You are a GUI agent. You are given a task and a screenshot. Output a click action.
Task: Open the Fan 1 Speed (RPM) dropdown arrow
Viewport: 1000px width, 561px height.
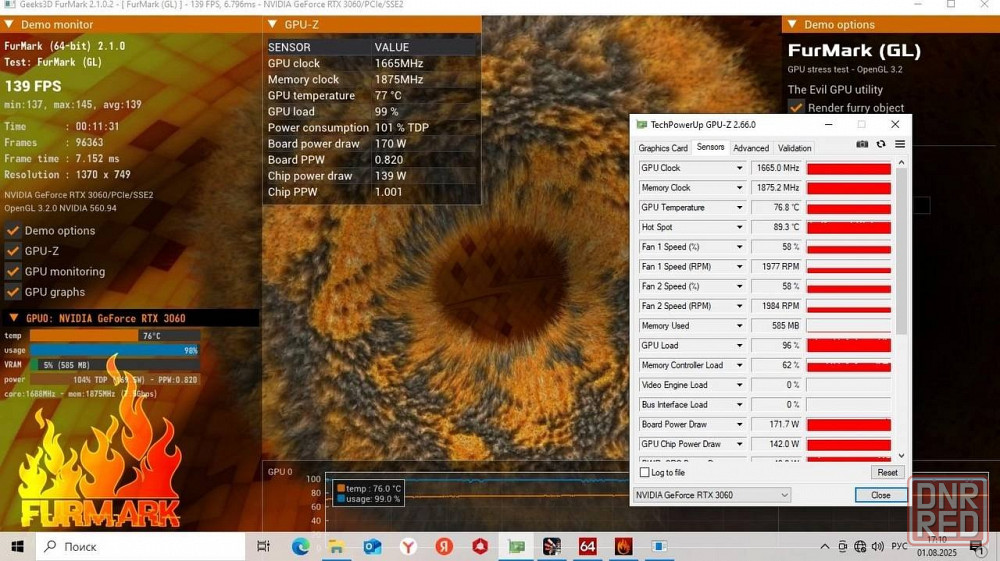point(739,266)
